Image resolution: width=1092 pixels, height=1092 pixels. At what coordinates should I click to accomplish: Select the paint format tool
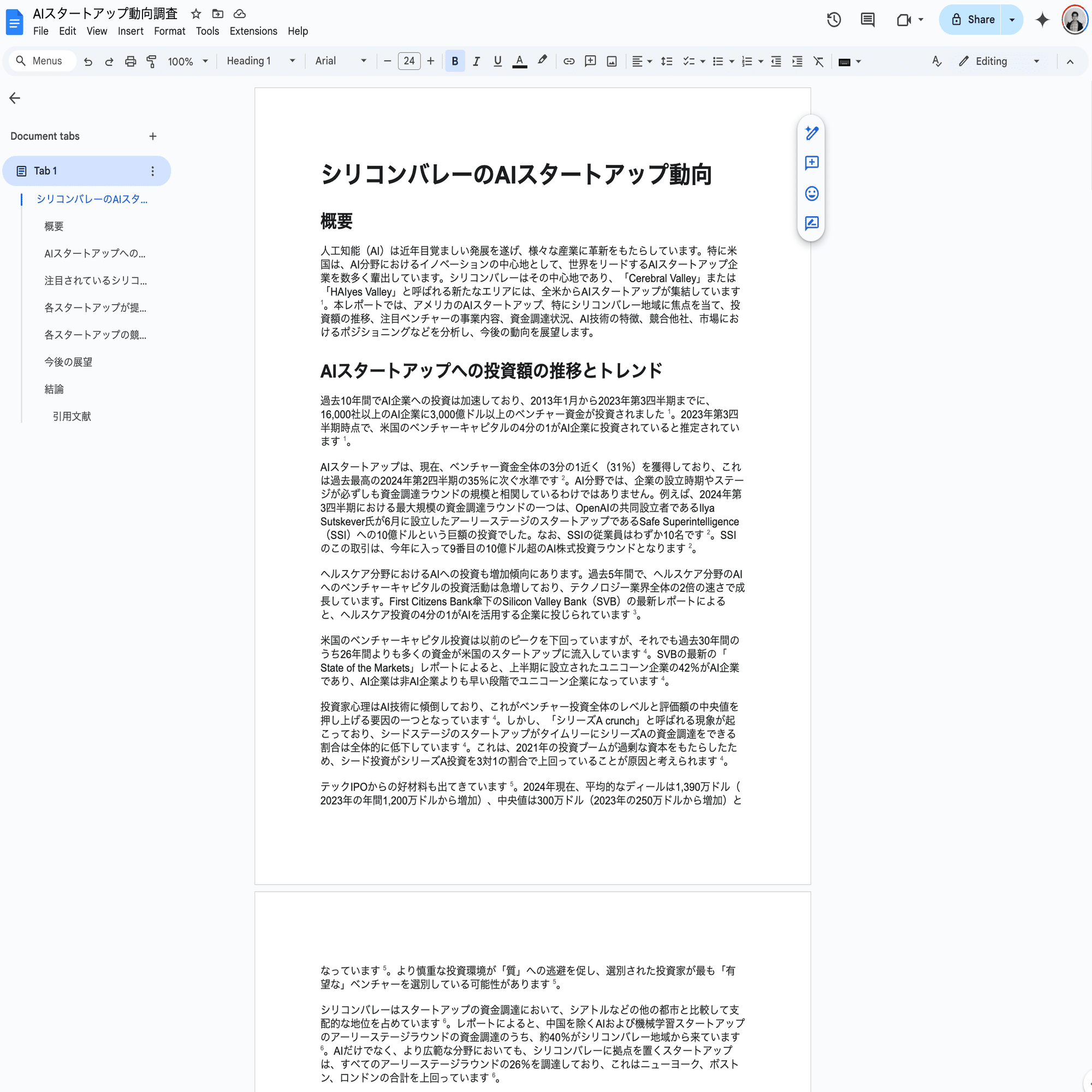(x=151, y=61)
